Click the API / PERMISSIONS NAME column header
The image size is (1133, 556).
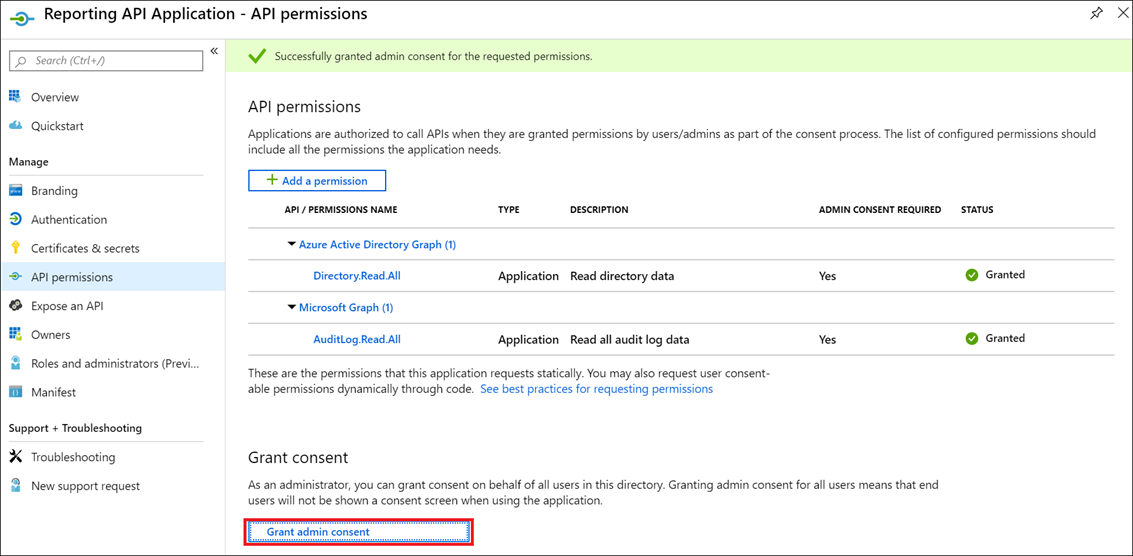[341, 210]
